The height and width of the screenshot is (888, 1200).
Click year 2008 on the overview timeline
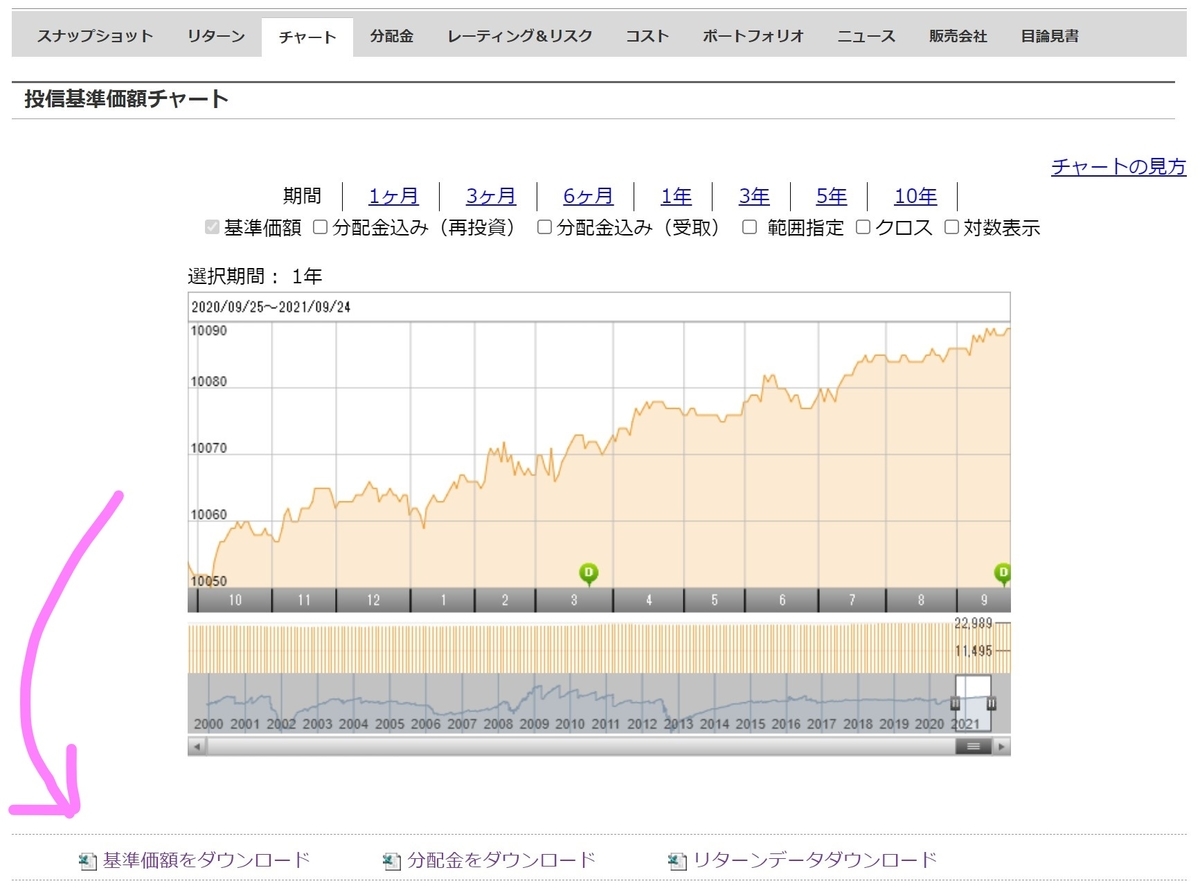[498, 724]
